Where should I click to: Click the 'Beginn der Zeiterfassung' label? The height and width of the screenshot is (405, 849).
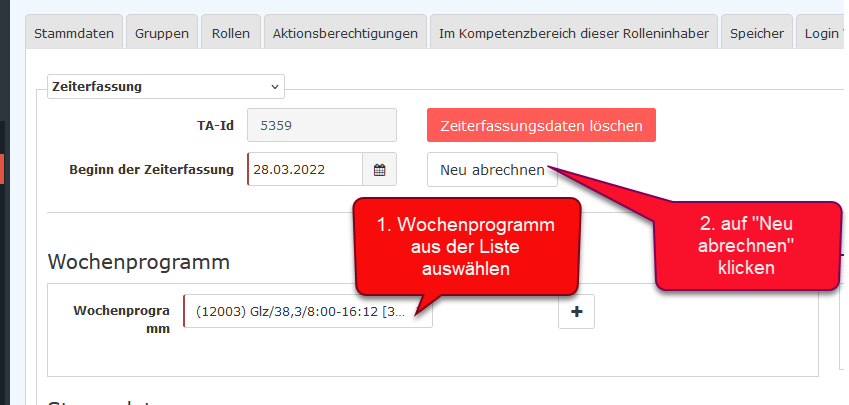pyautogui.click(x=150, y=169)
